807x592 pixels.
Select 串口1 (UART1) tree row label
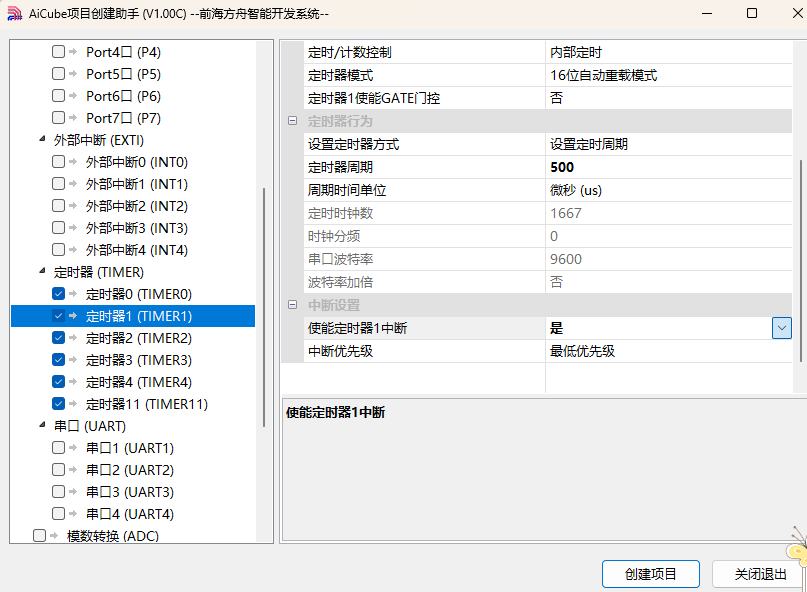130,448
